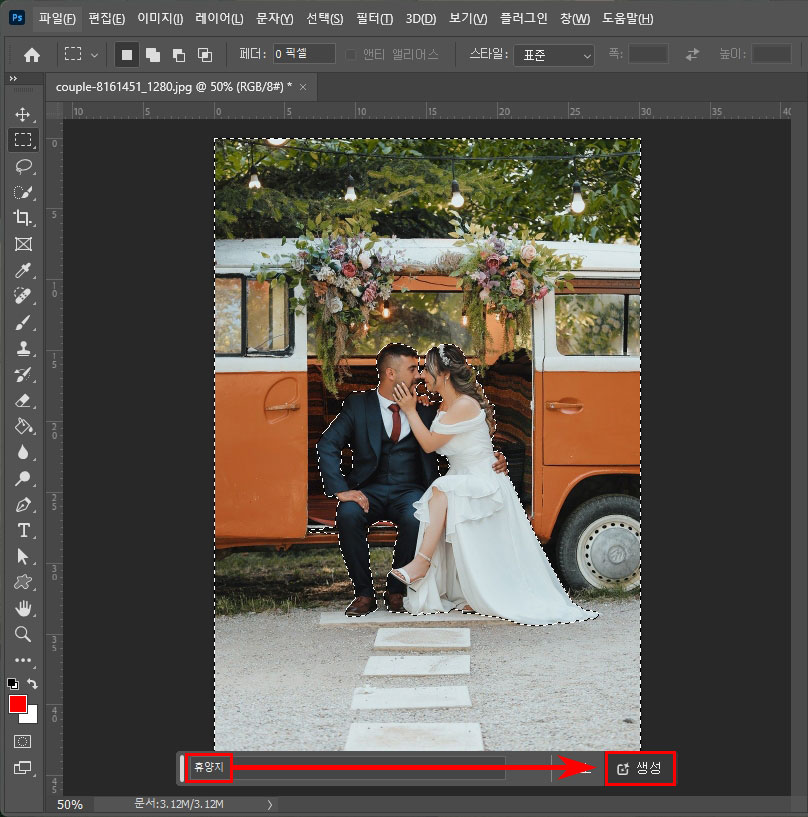Open the 창(W) menu
The height and width of the screenshot is (817, 808).
click(575, 19)
